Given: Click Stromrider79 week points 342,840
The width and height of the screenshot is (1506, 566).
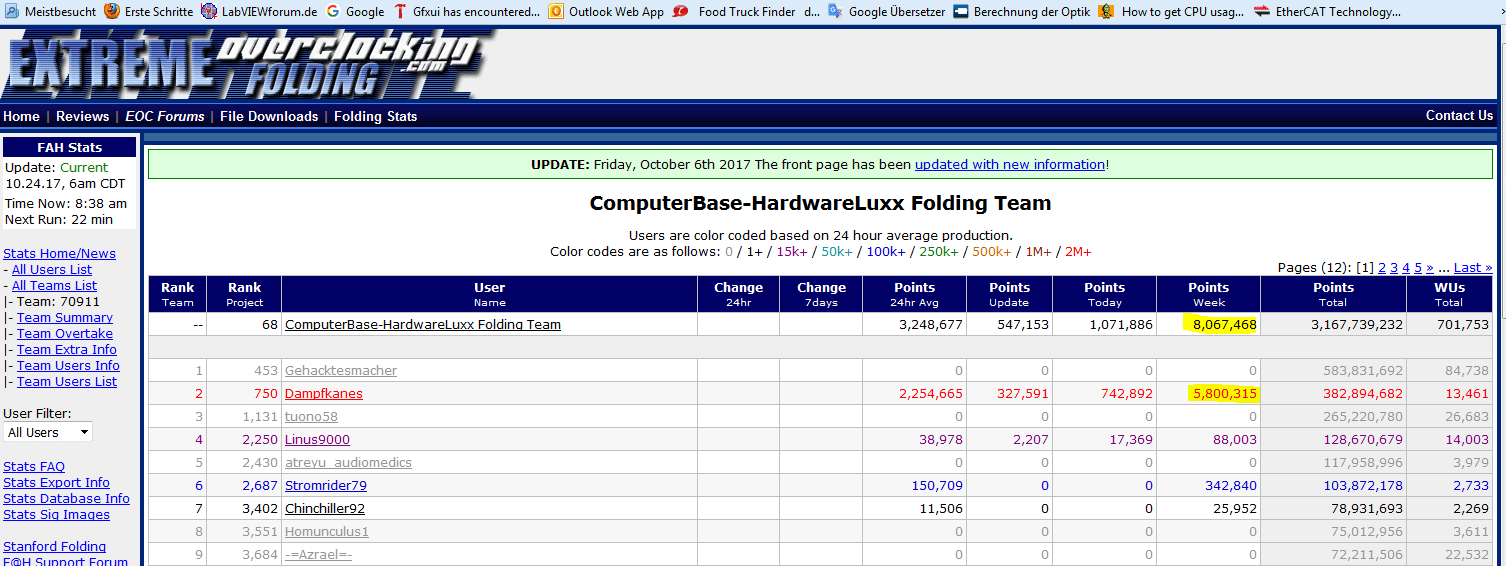Looking at the screenshot, I should (1231, 485).
